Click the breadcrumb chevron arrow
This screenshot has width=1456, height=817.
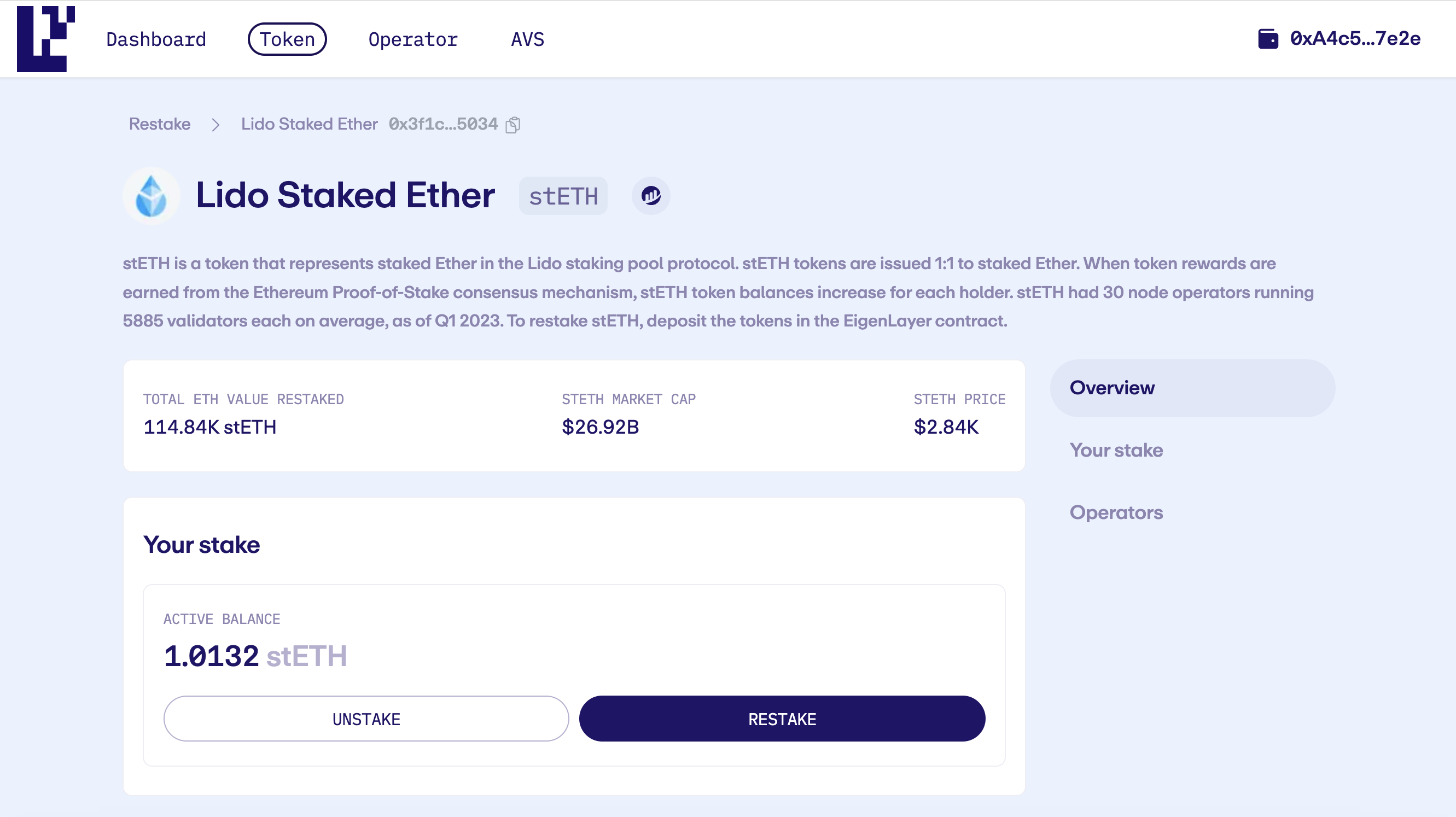tap(216, 124)
